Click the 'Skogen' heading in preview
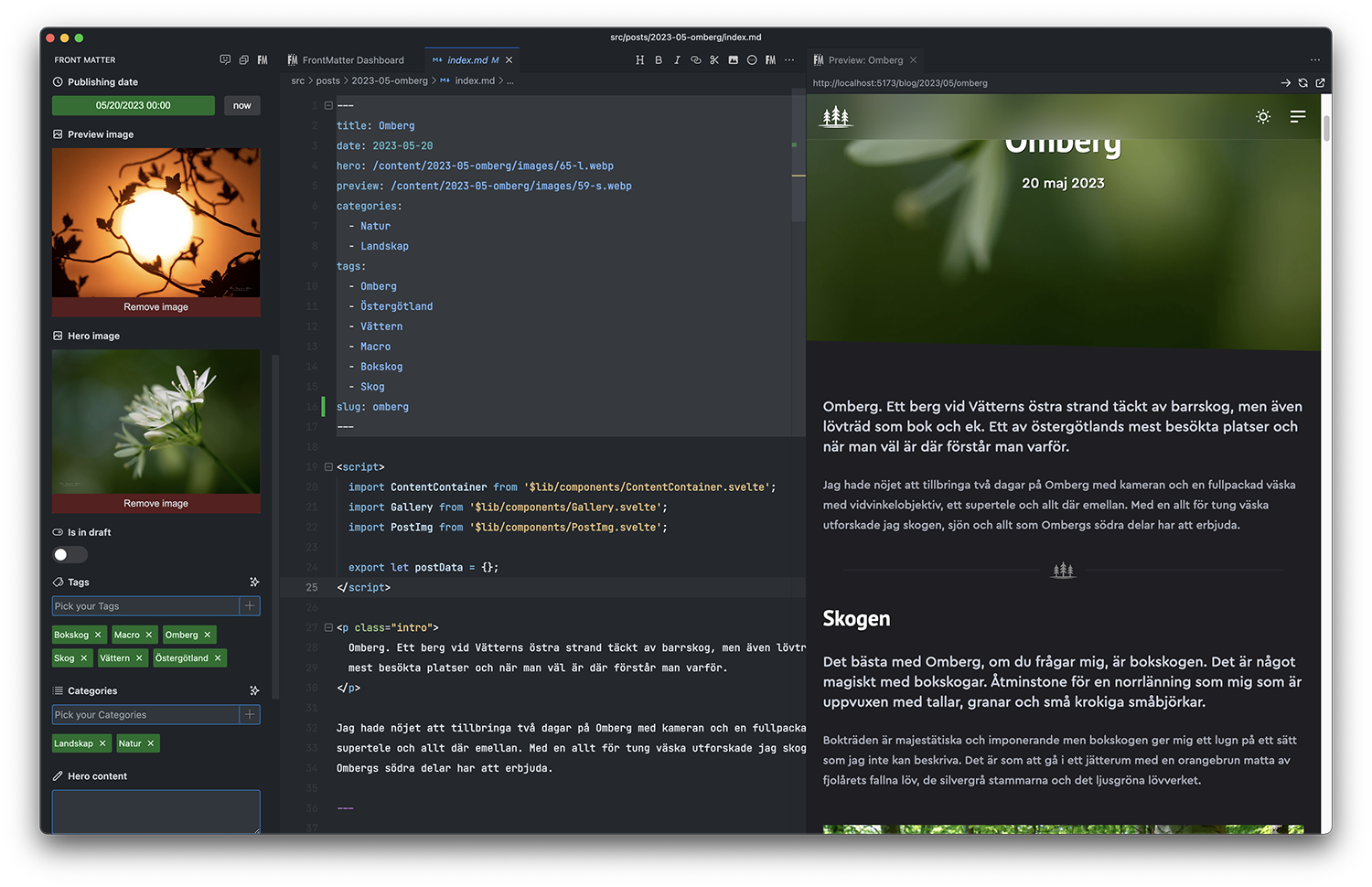This screenshot has height=887, width=1372. click(x=856, y=619)
